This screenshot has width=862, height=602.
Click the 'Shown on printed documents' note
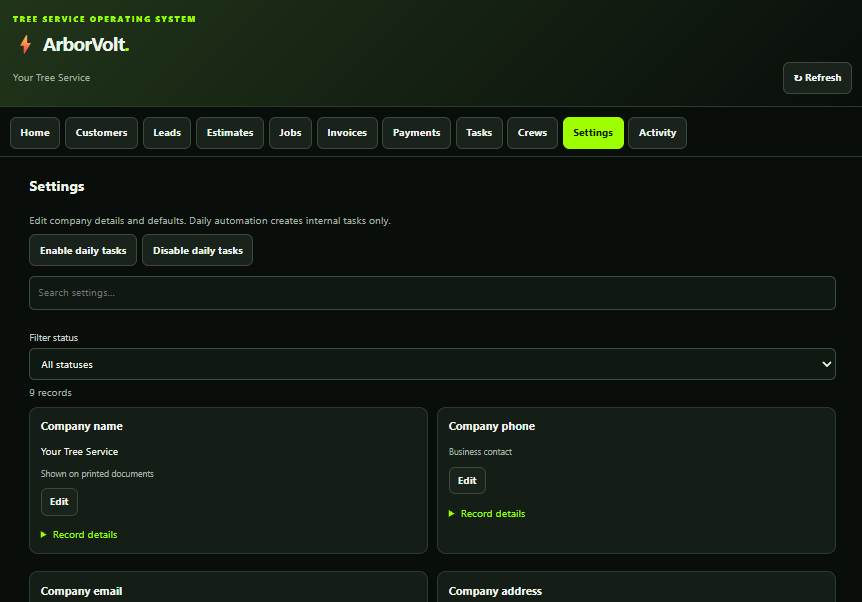[97, 474]
